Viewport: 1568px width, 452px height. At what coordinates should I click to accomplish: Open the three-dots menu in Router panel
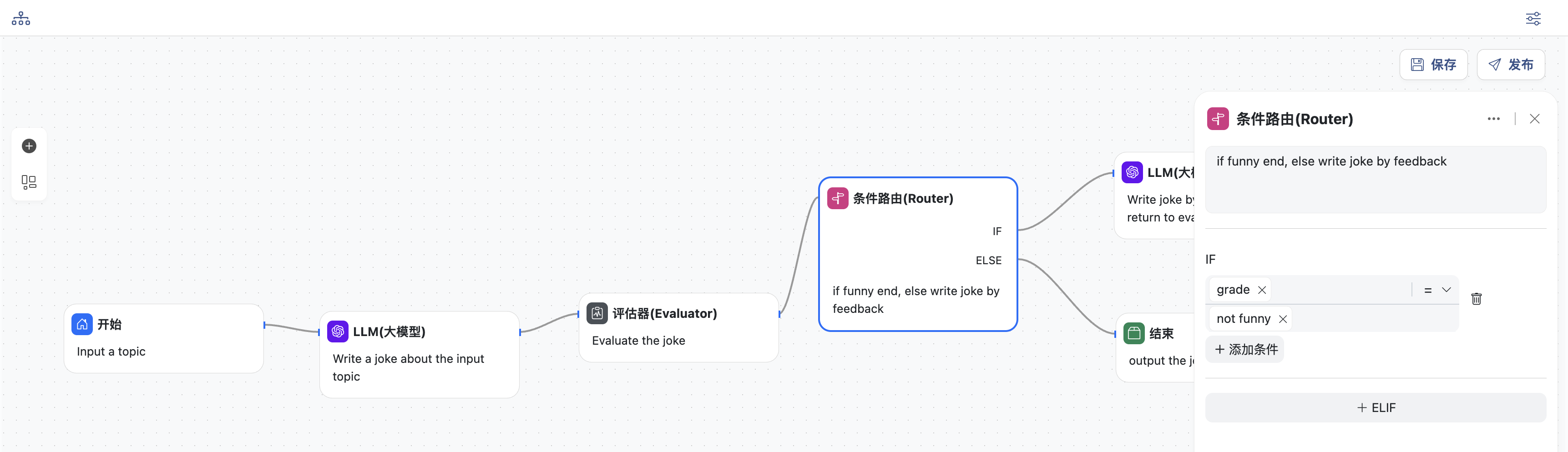(x=1493, y=119)
